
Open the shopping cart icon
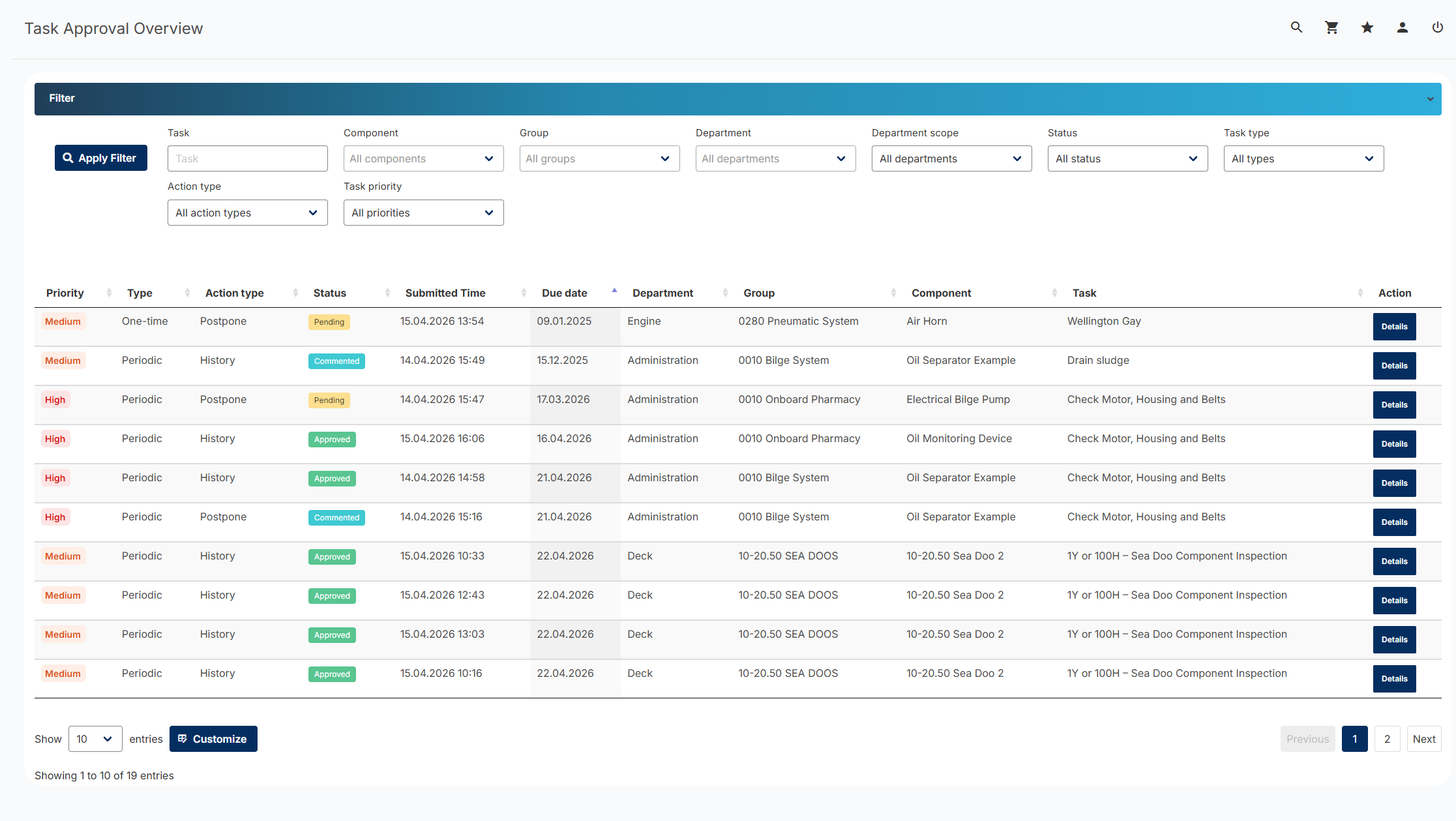point(1331,27)
